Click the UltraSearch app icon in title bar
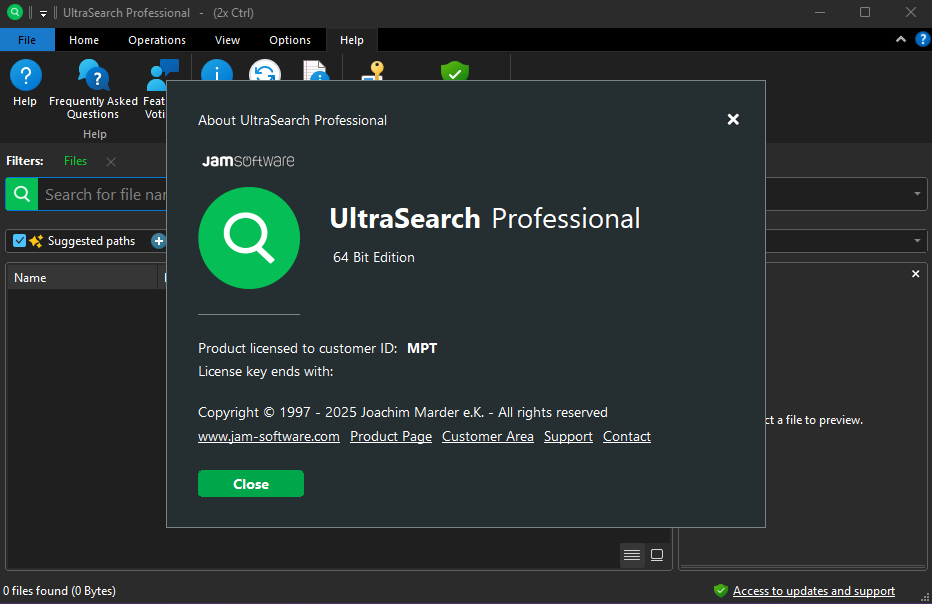Screen dimensions: 932x604 [14, 12]
